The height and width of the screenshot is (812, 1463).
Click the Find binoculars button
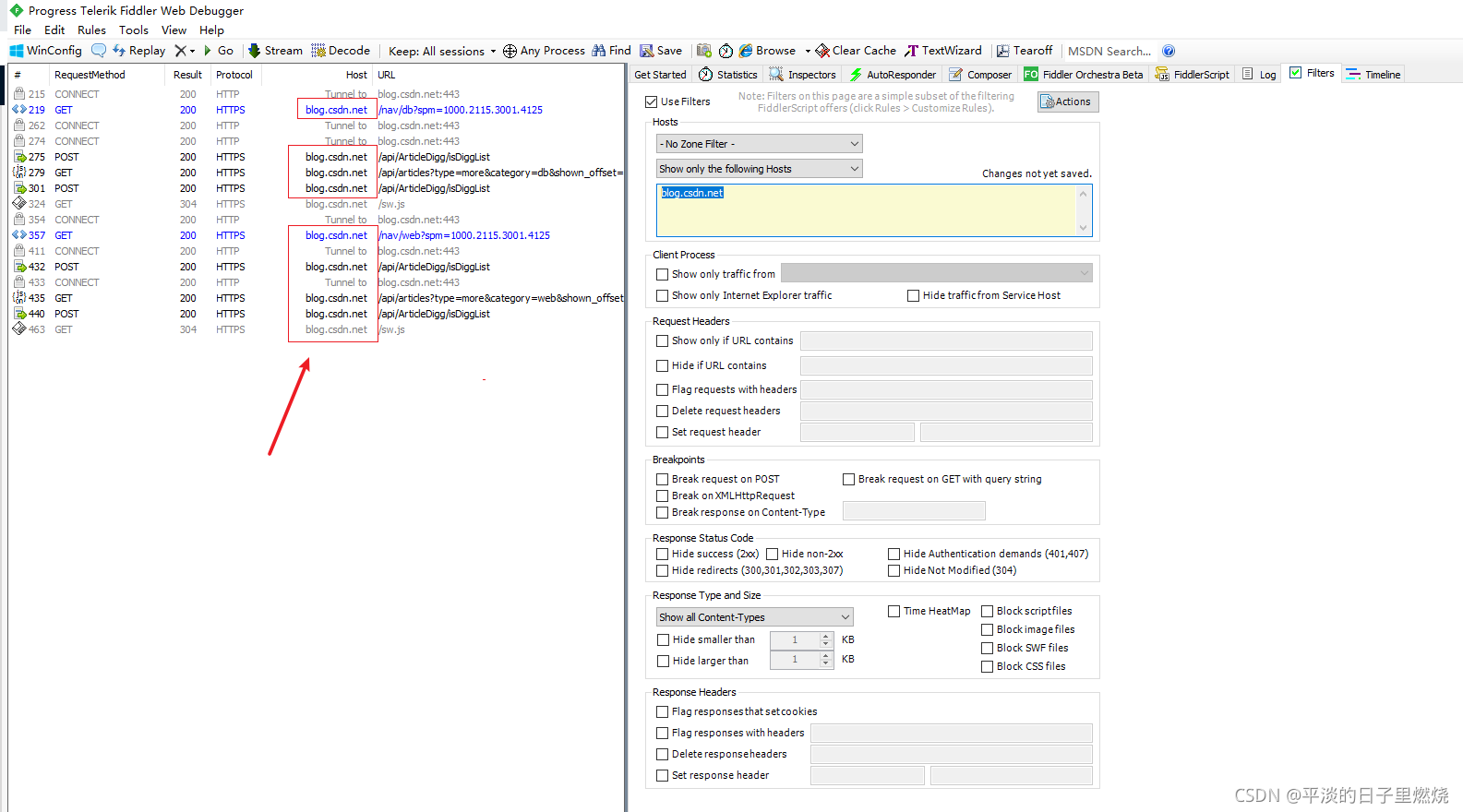611,51
